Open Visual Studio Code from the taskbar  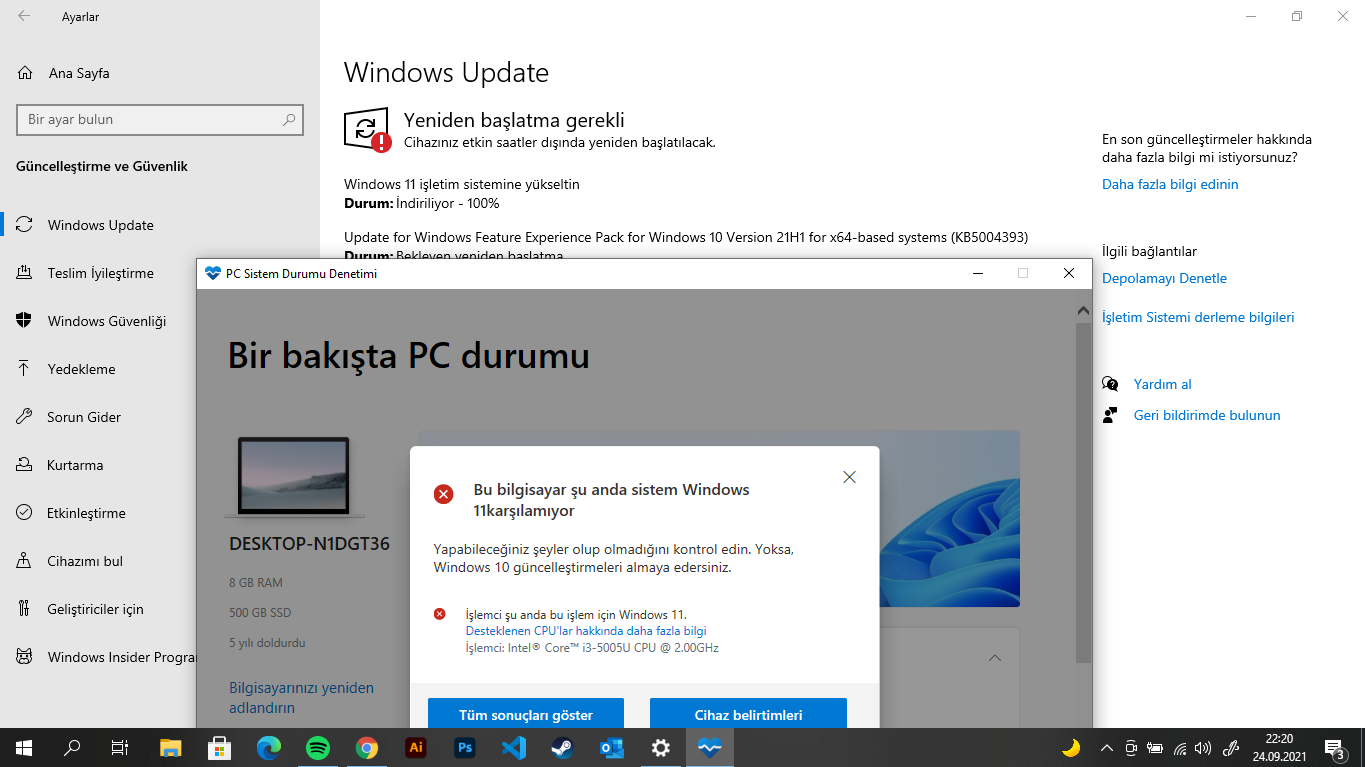point(514,747)
